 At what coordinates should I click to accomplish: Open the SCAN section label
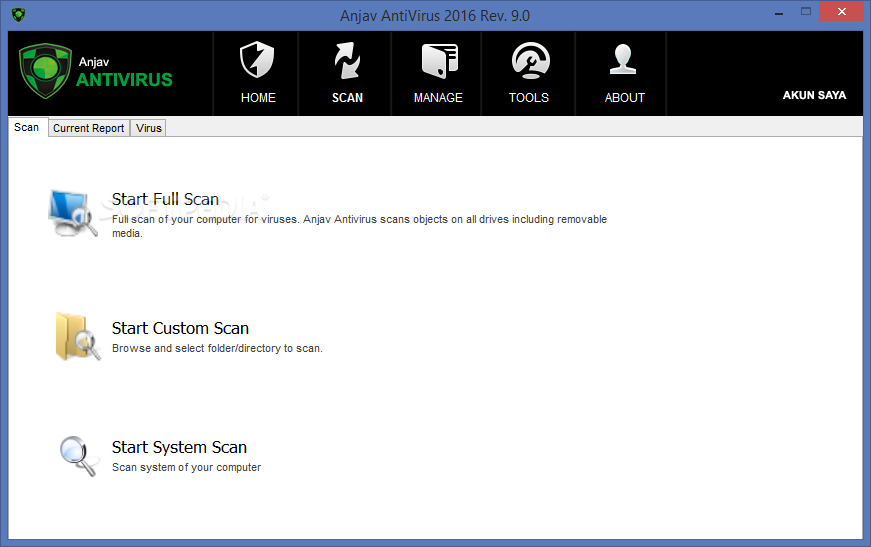347,98
